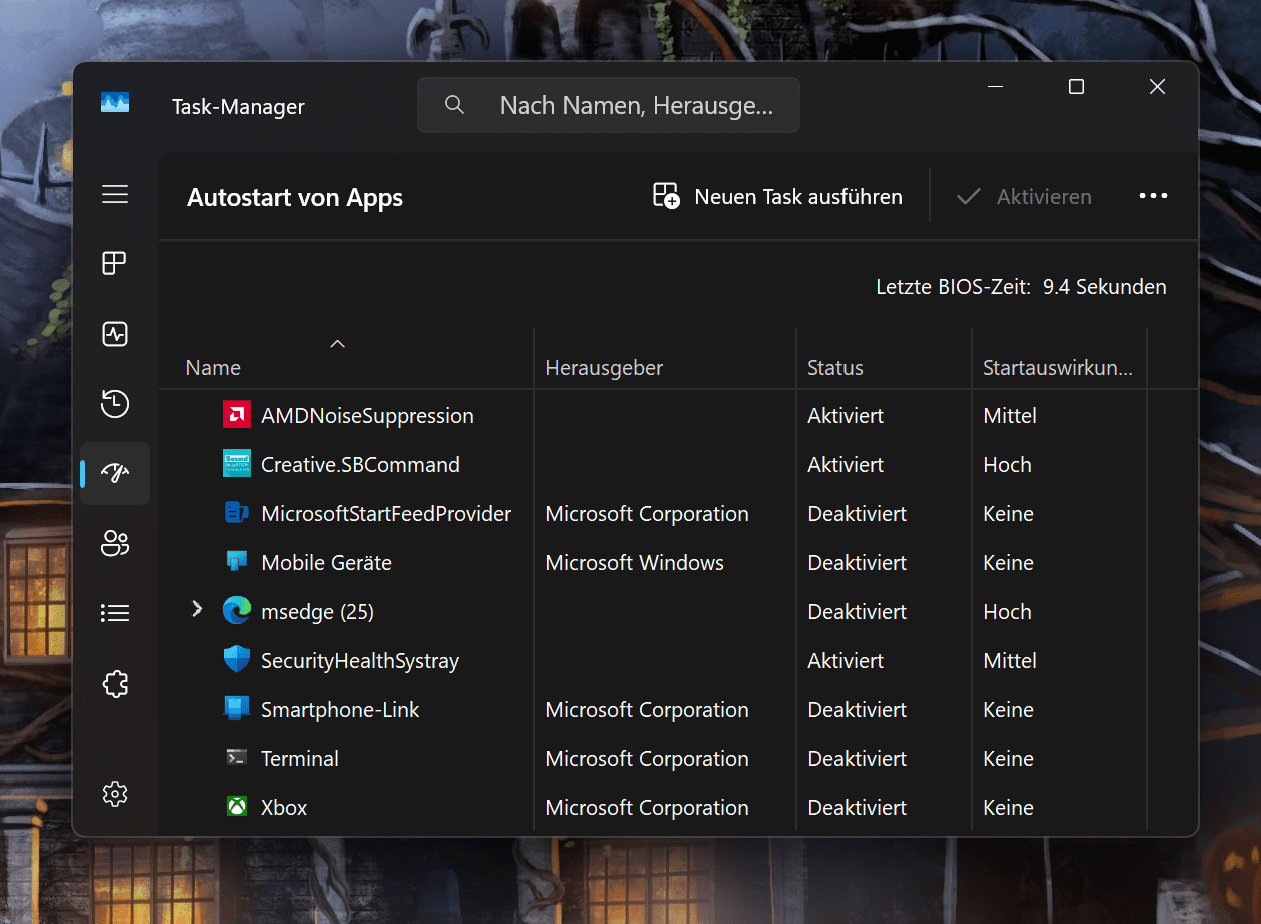Viewport: 1261px width, 924px height.
Task: Select the msedge (25) entry name
Action: pos(317,611)
